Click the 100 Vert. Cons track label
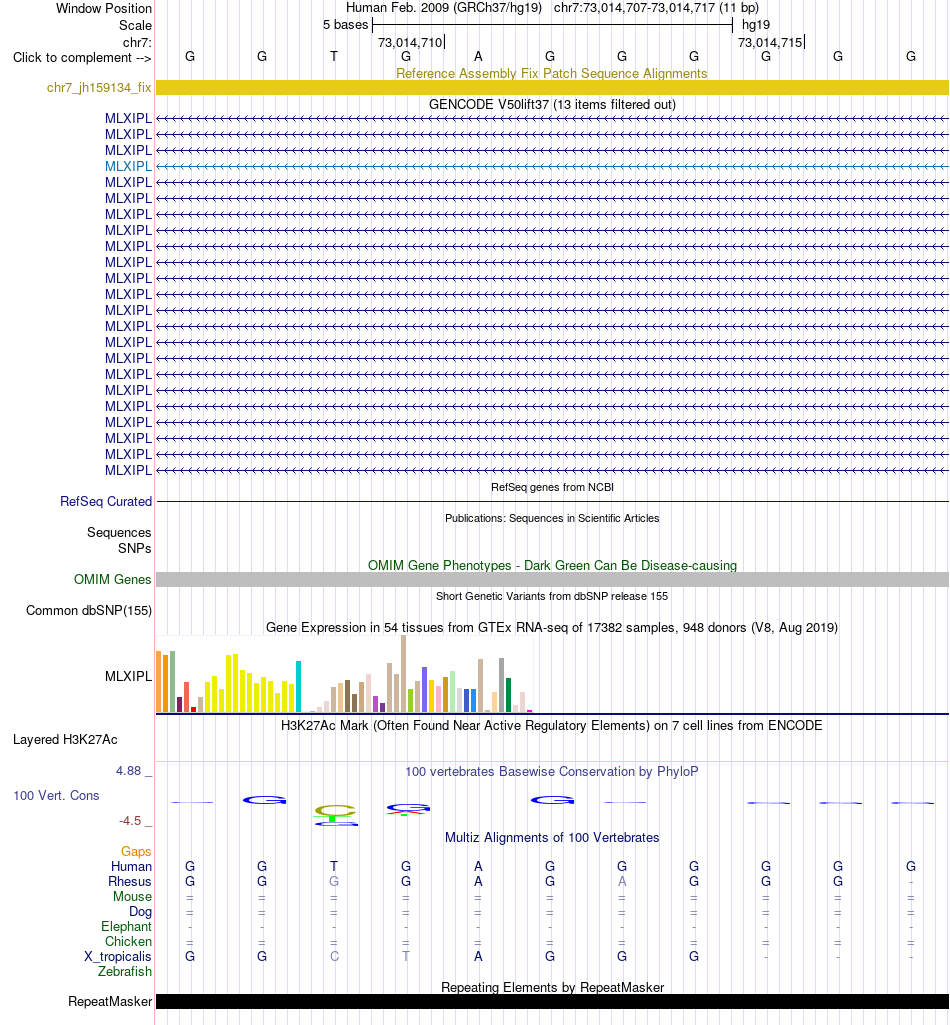Image resolution: width=950 pixels, height=1025 pixels. [x=56, y=796]
